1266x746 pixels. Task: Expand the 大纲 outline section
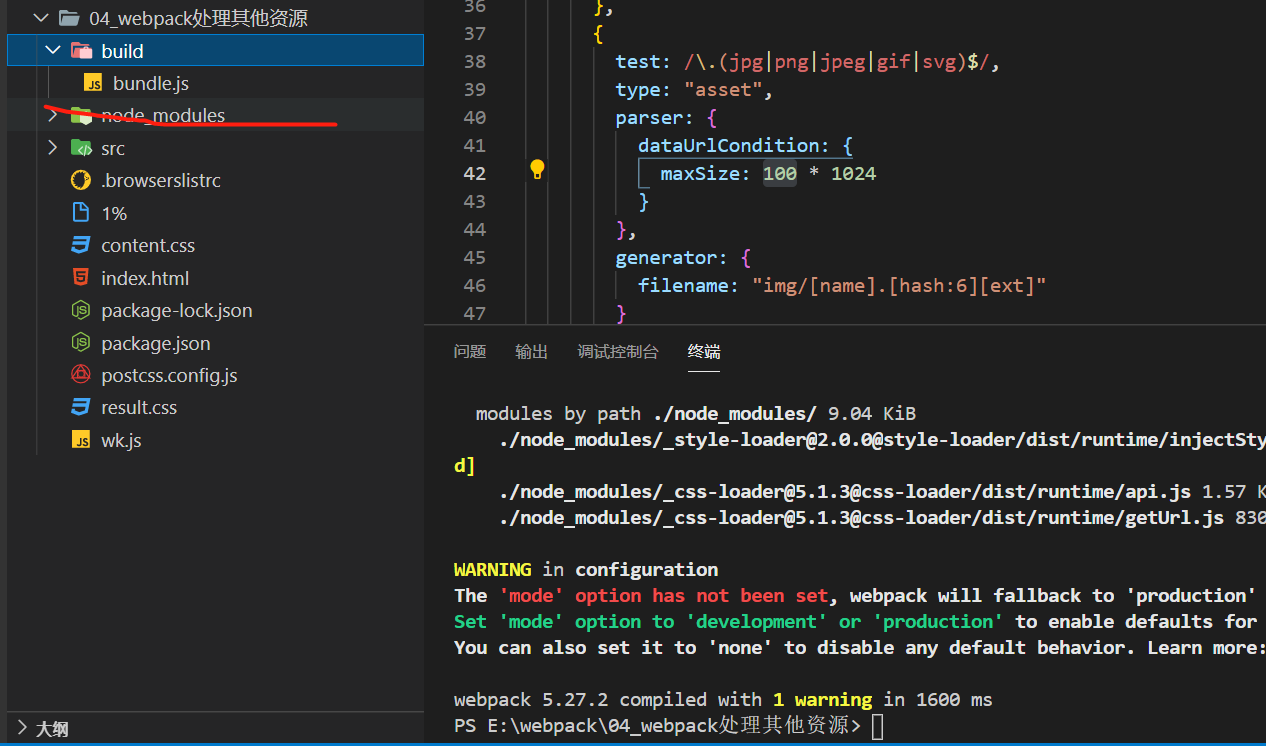click(22, 729)
